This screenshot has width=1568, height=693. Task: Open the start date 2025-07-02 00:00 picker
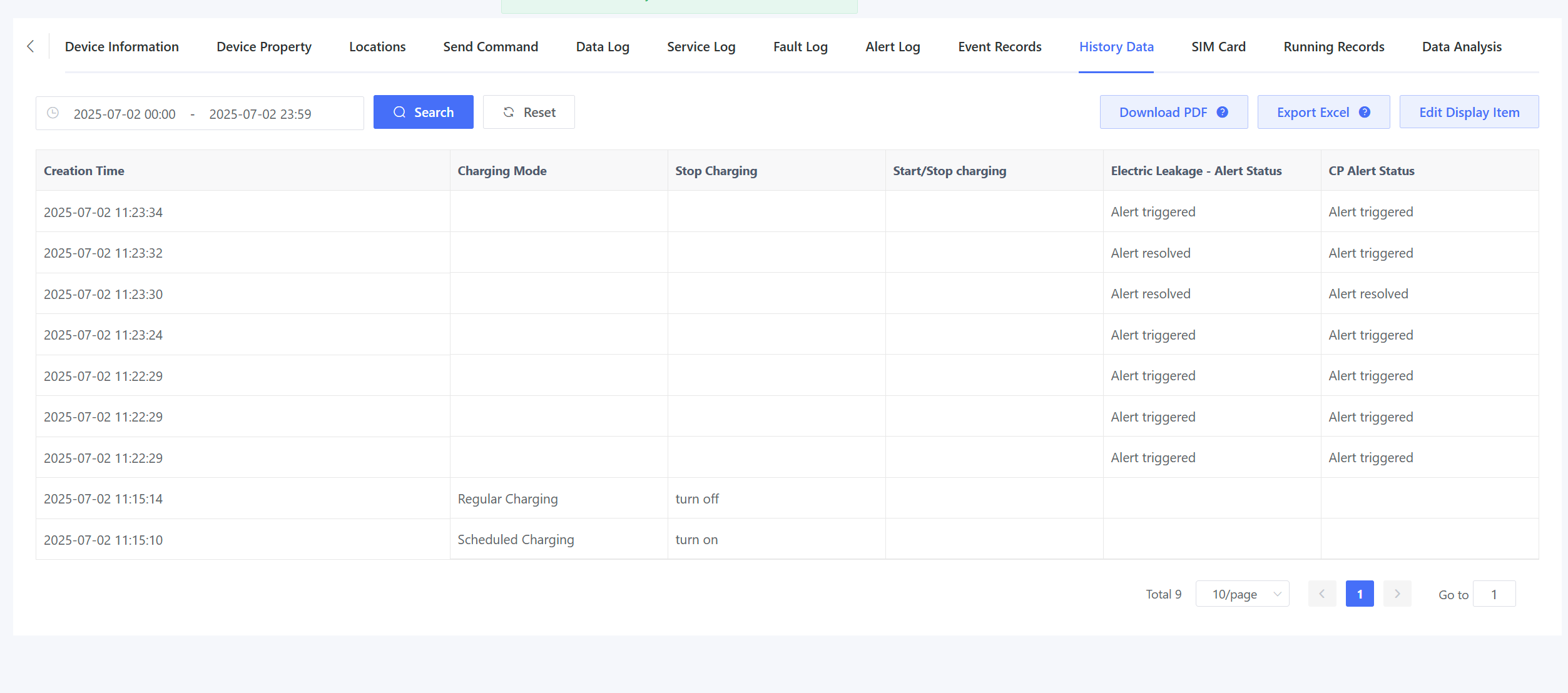[x=125, y=114]
